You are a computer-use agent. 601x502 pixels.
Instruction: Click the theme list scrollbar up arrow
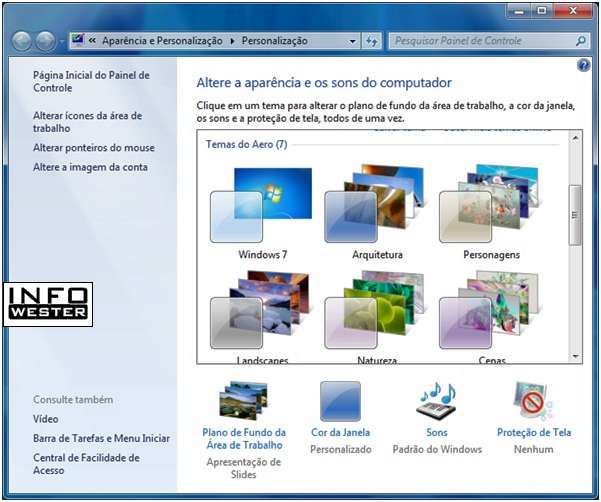tap(575, 138)
